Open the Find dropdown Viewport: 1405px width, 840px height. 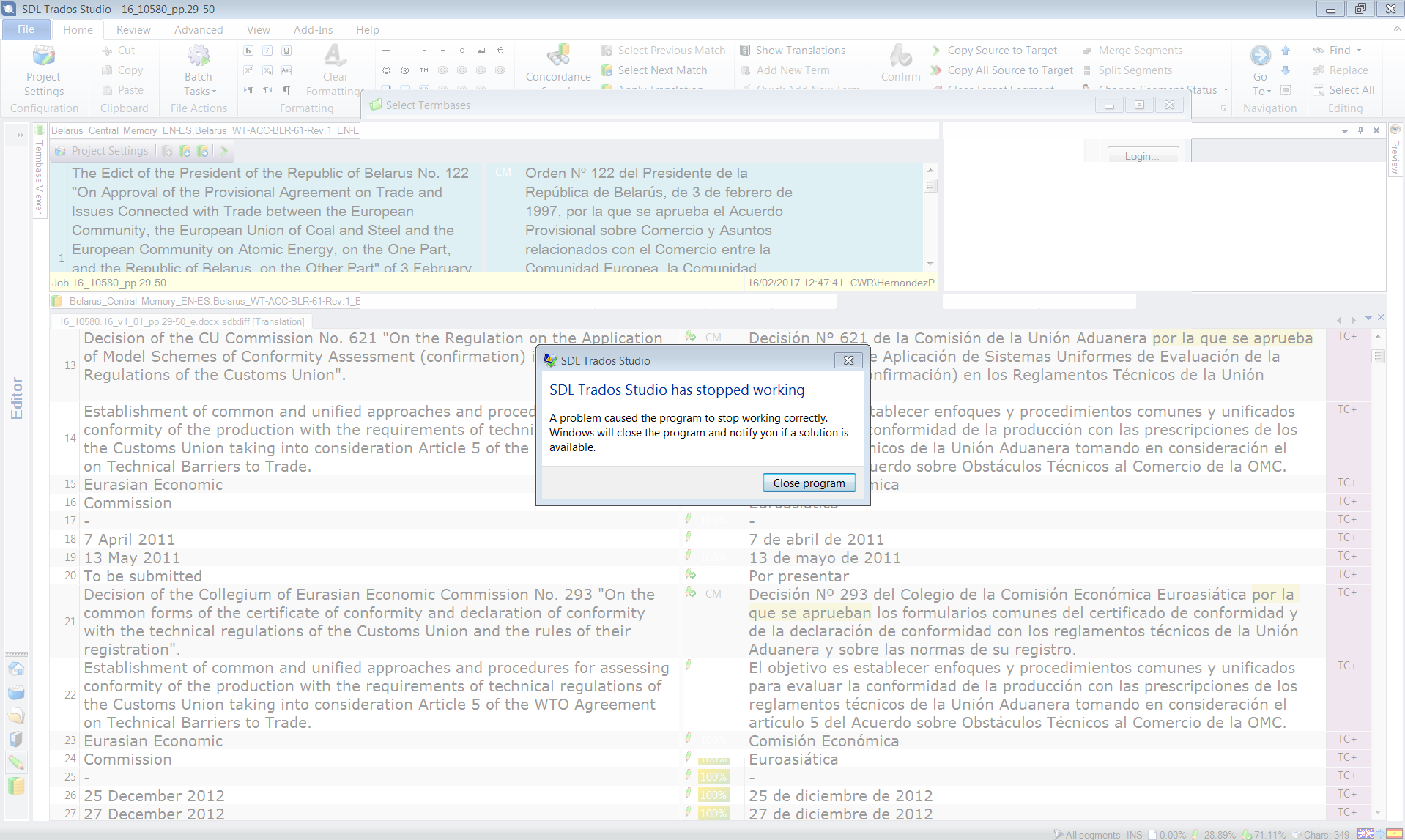(x=1338, y=51)
